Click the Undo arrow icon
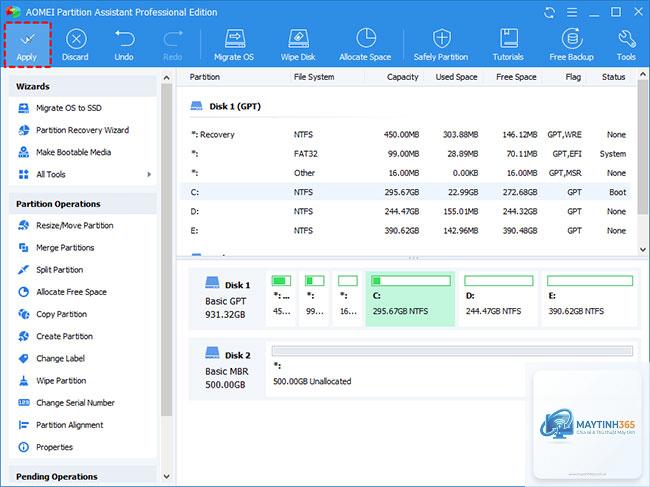 click(124, 45)
